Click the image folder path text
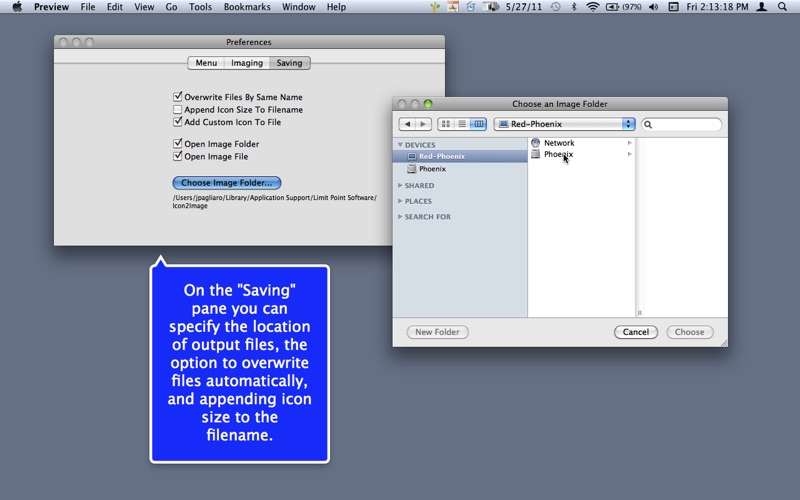Image resolution: width=800 pixels, height=500 pixels. pyautogui.click(x=274, y=202)
